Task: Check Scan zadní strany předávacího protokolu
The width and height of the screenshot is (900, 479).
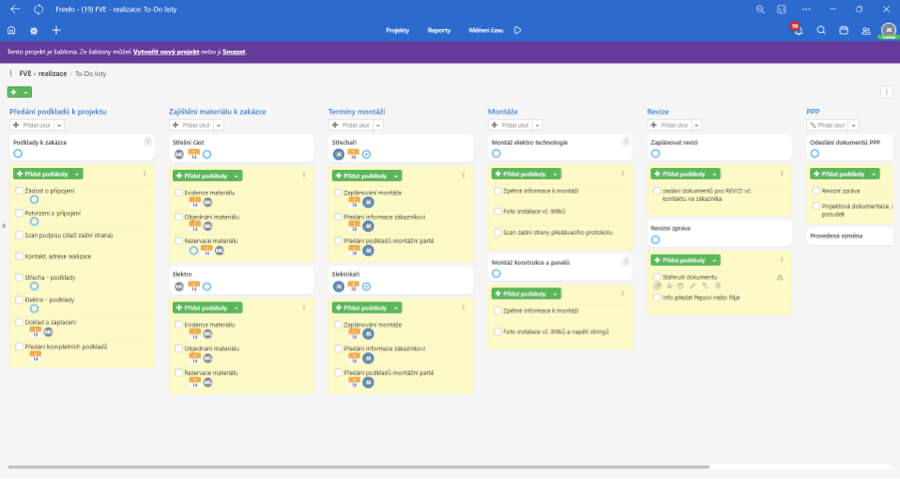Action: point(498,232)
